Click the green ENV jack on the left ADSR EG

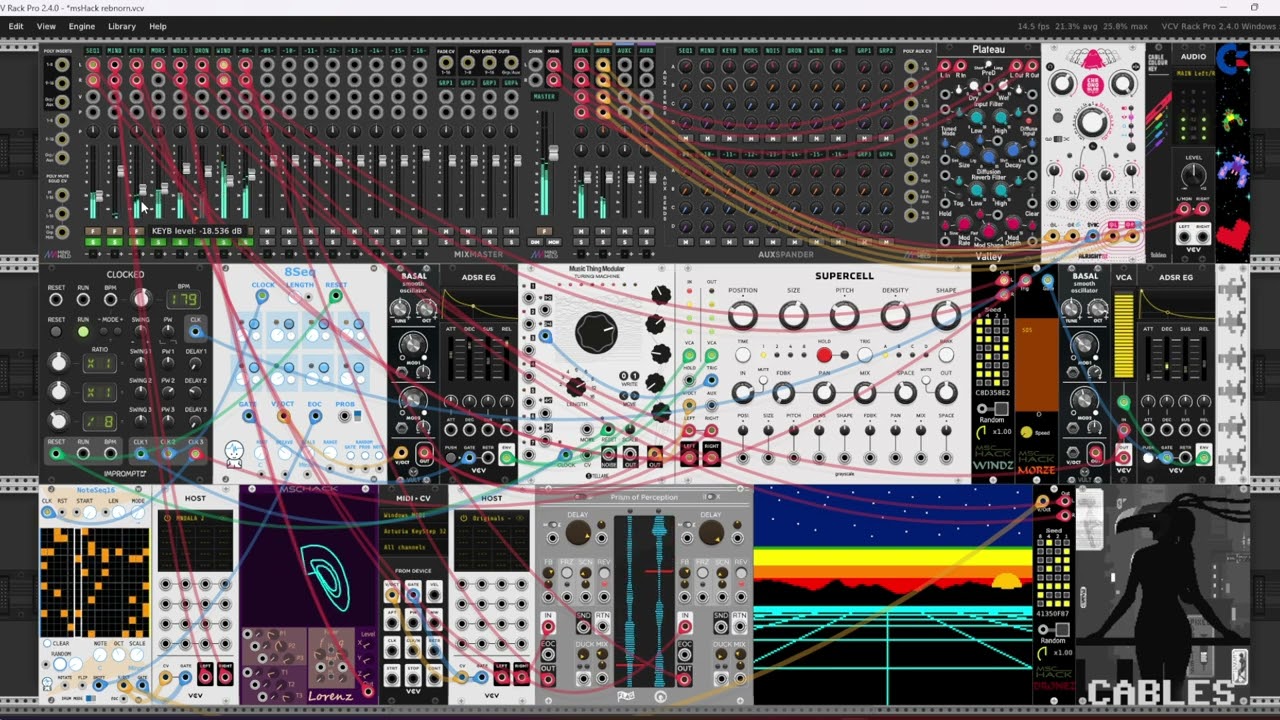[506, 457]
